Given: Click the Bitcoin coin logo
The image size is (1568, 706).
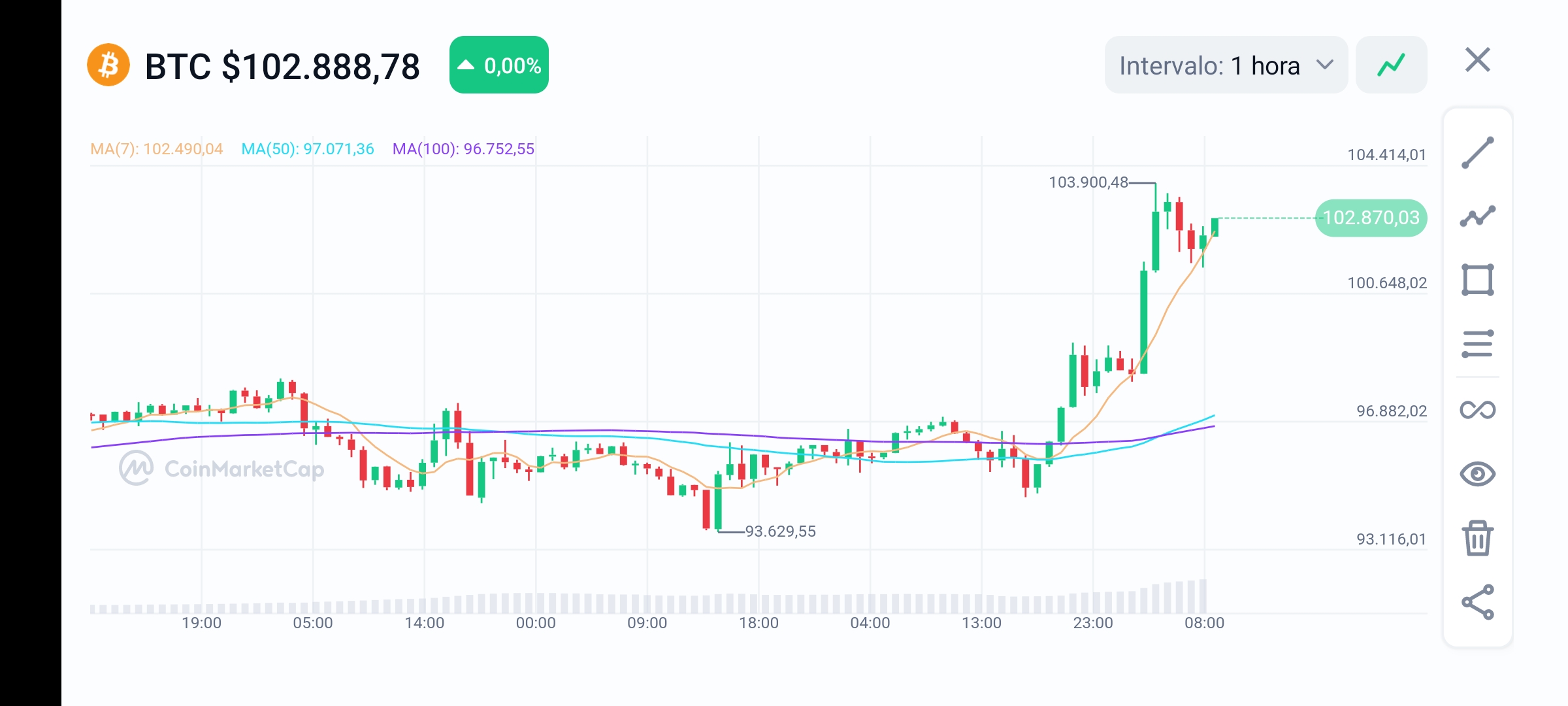Looking at the screenshot, I should (x=108, y=63).
